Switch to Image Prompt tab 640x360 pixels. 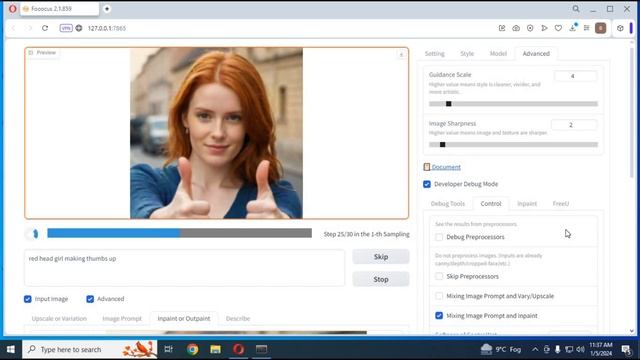[x=122, y=318]
